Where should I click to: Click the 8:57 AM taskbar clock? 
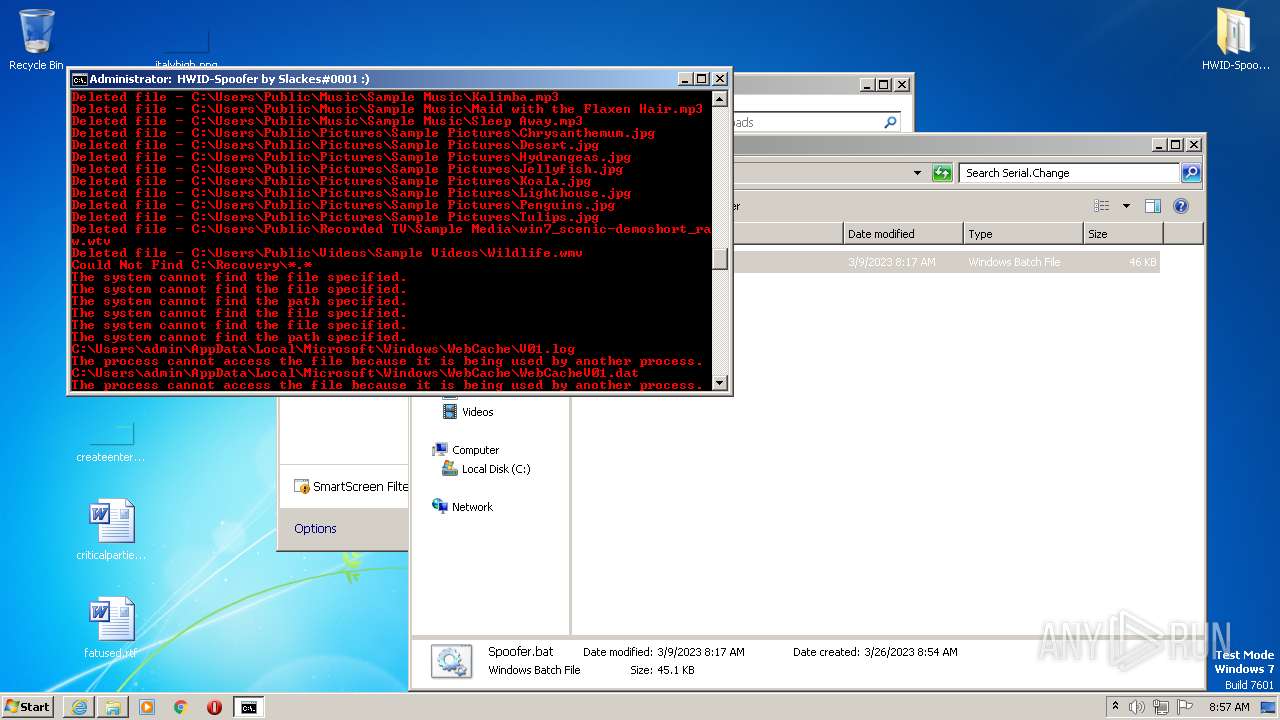[1229, 707]
